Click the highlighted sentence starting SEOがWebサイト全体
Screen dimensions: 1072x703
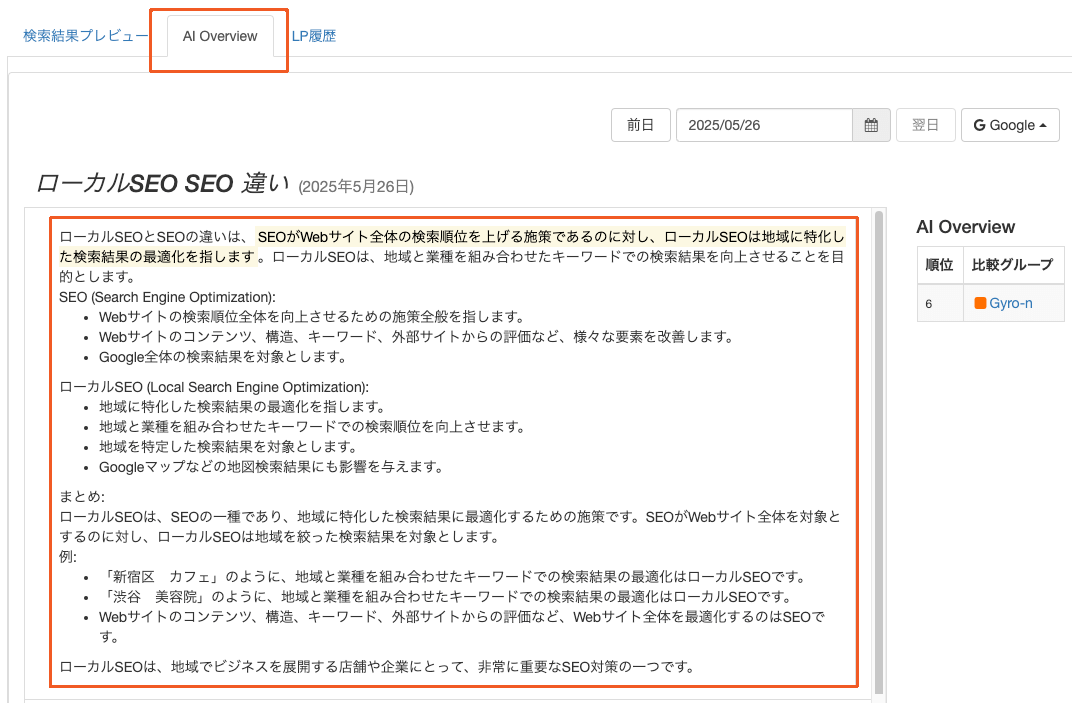point(453,246)
